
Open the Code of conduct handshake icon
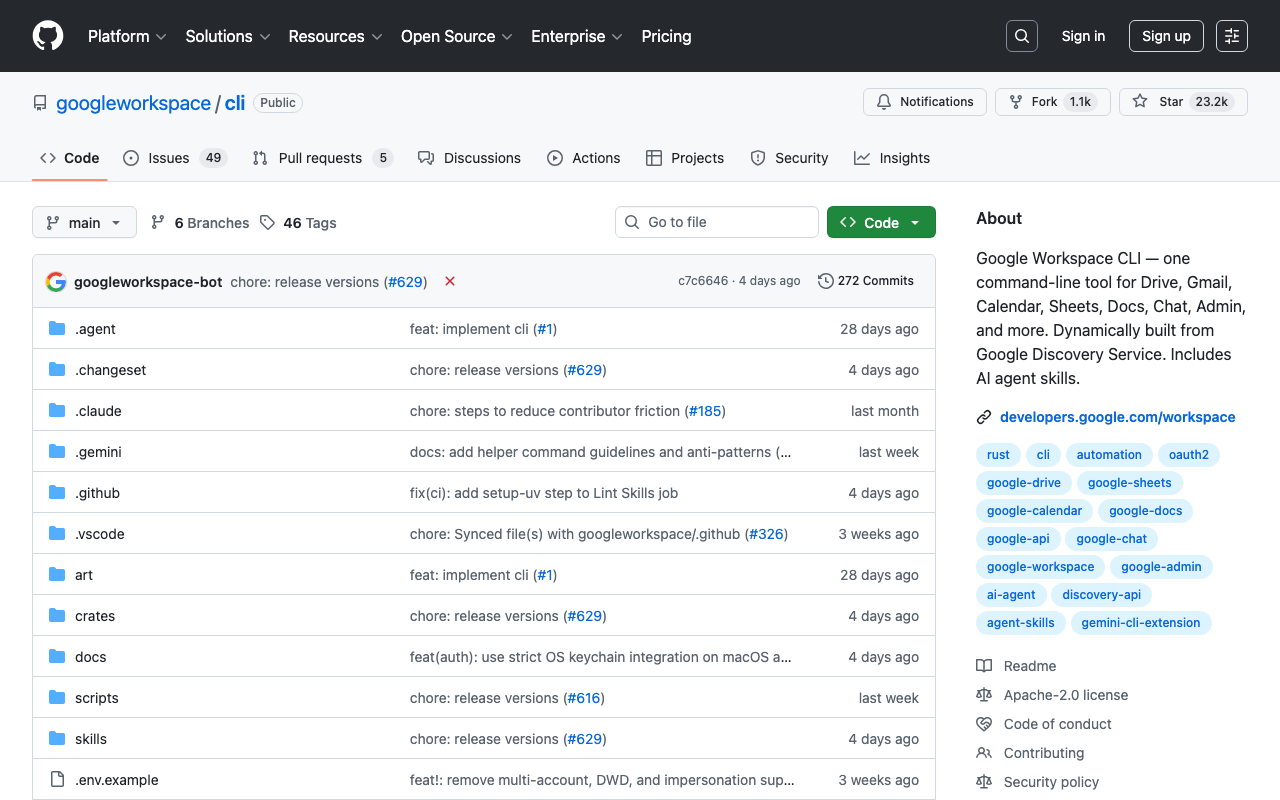click(x=984, y=723)
